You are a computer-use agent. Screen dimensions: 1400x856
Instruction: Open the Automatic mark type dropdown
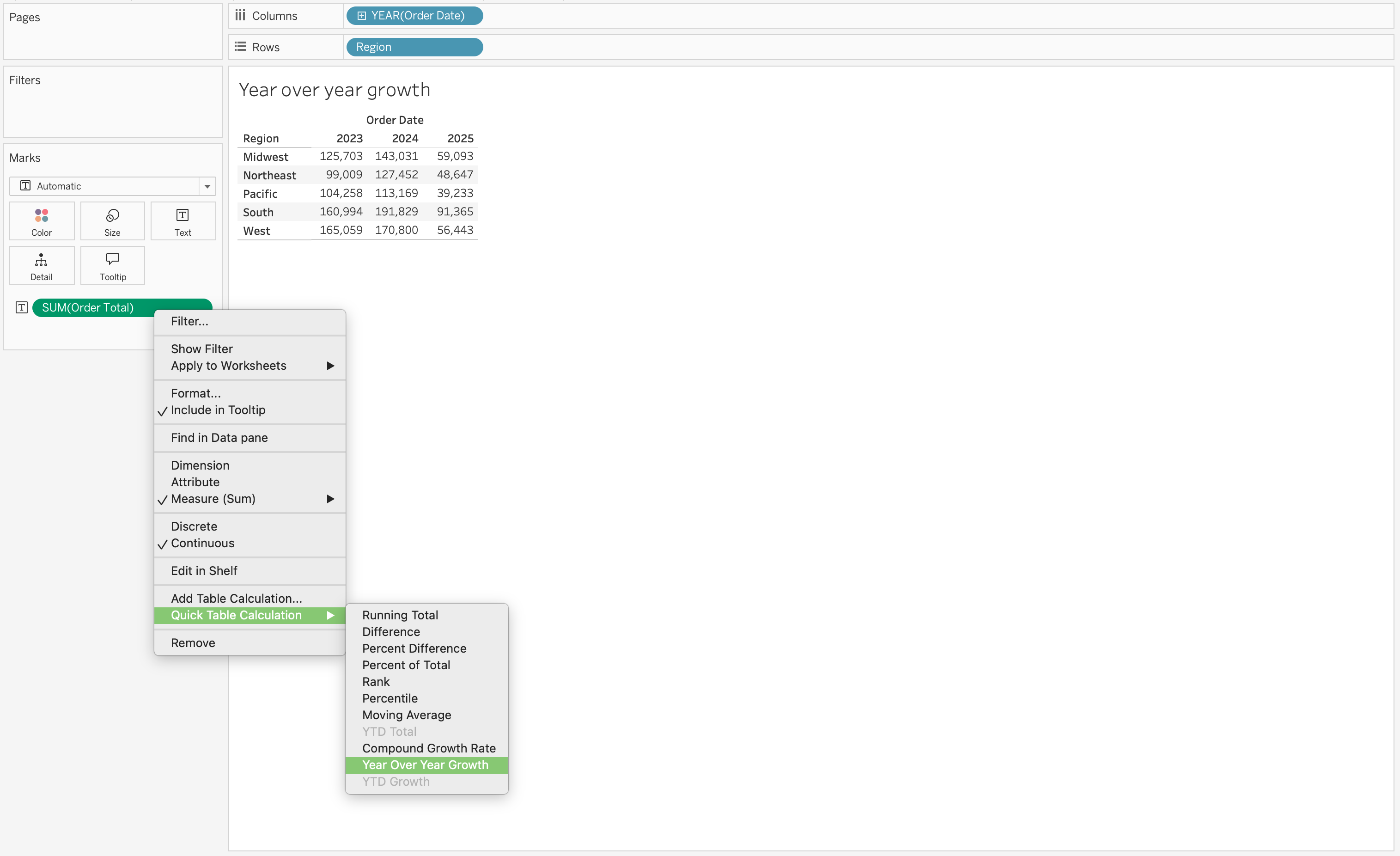coord(207,186)
